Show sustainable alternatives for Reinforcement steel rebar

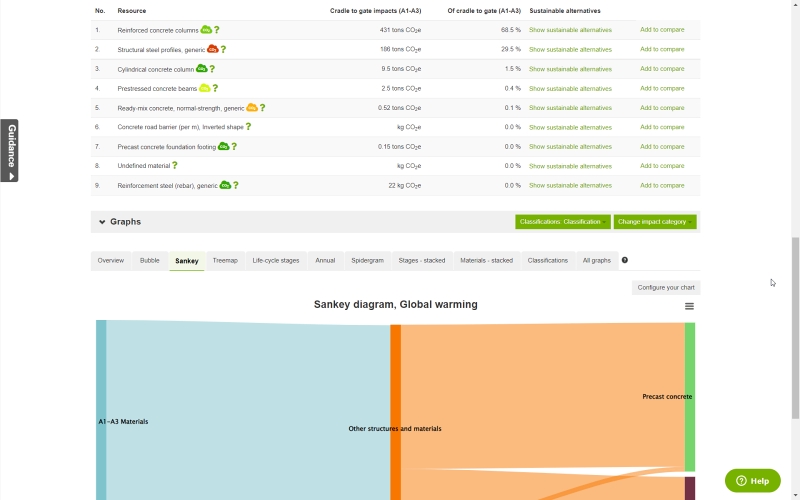pos(570,185)
